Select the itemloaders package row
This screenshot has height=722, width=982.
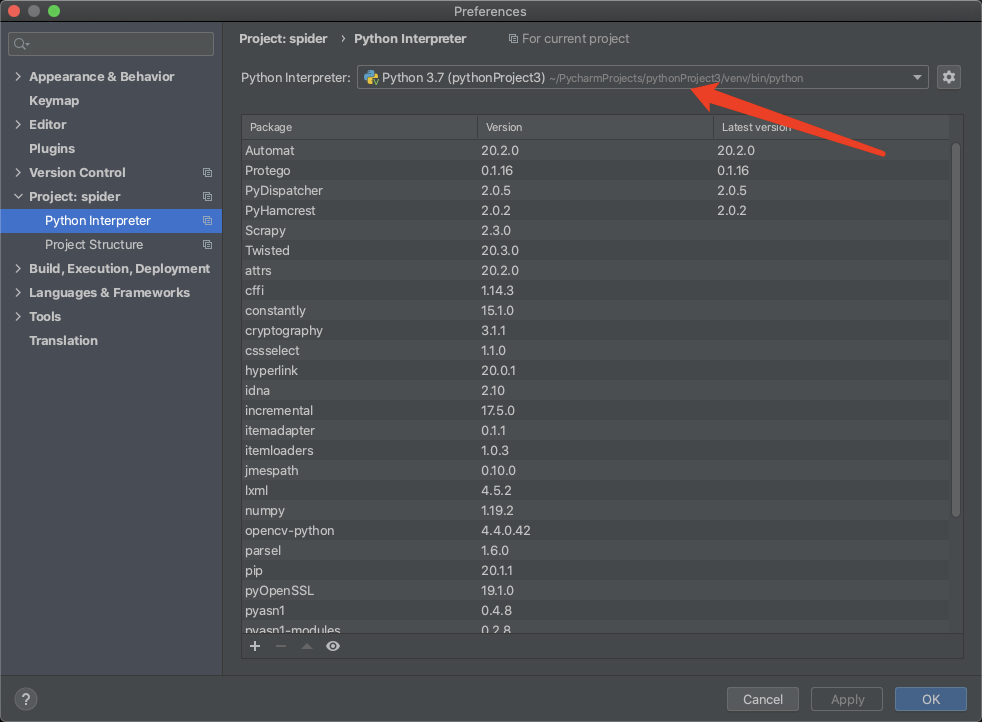pos(596,451)
